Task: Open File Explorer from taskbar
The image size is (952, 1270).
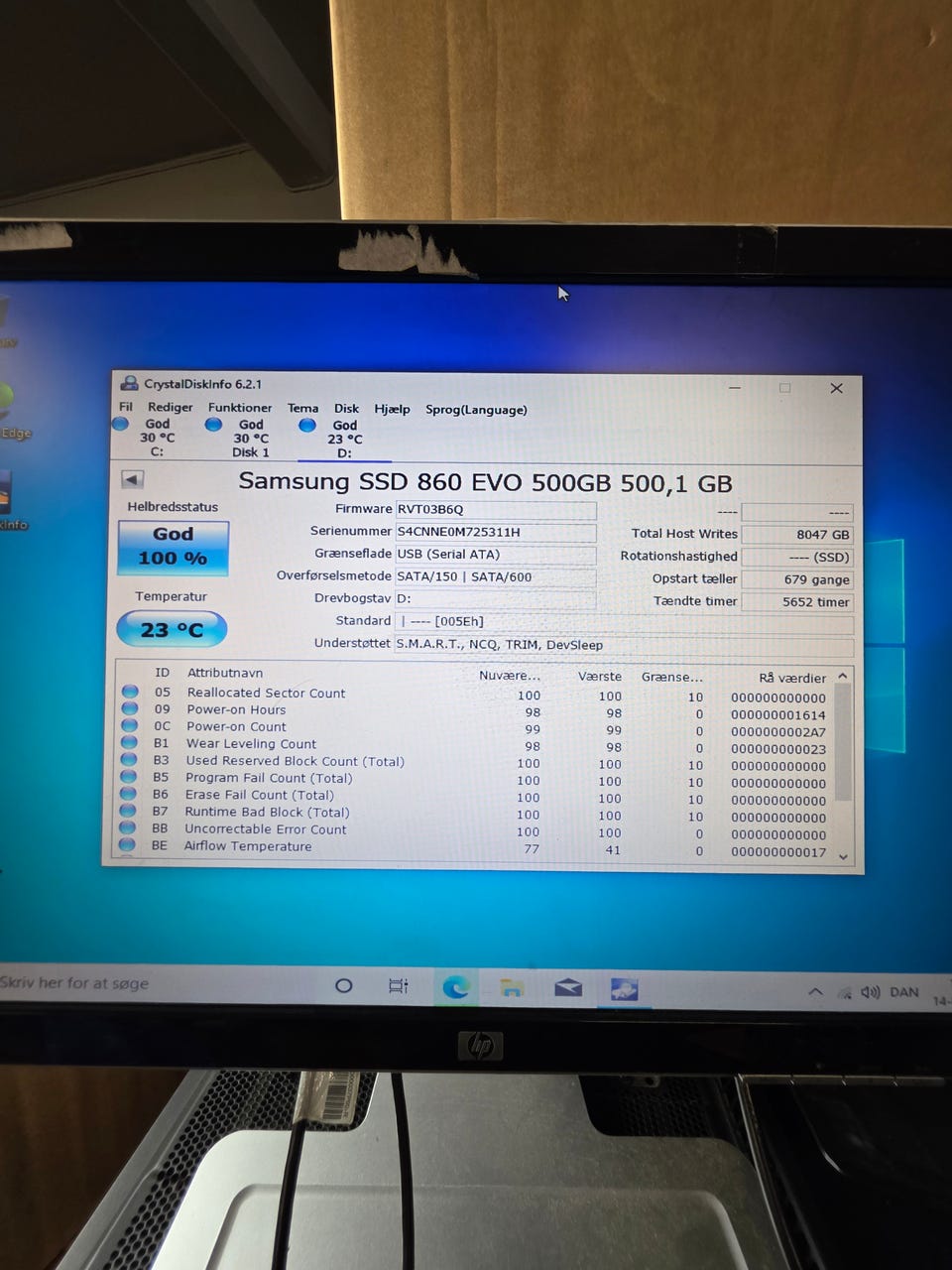Action: click(512, 987)
